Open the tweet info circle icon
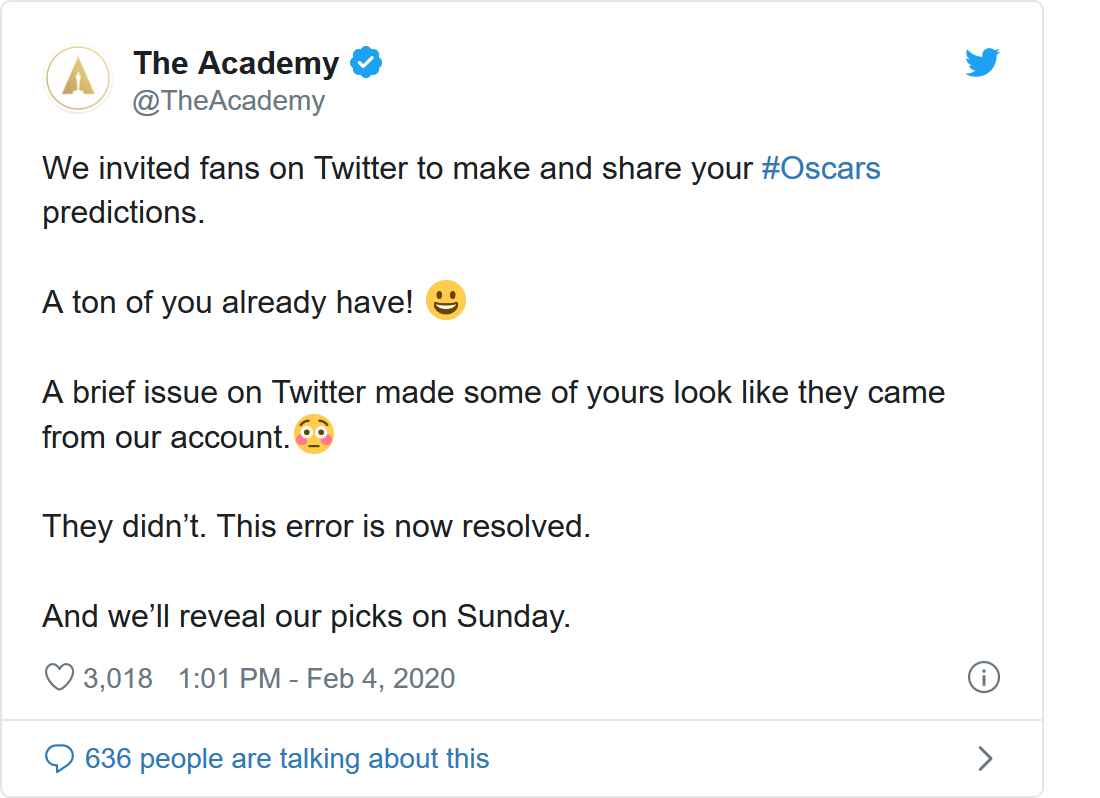The image size is (1100, 798). pyautogui.click(x=984, y=677)
